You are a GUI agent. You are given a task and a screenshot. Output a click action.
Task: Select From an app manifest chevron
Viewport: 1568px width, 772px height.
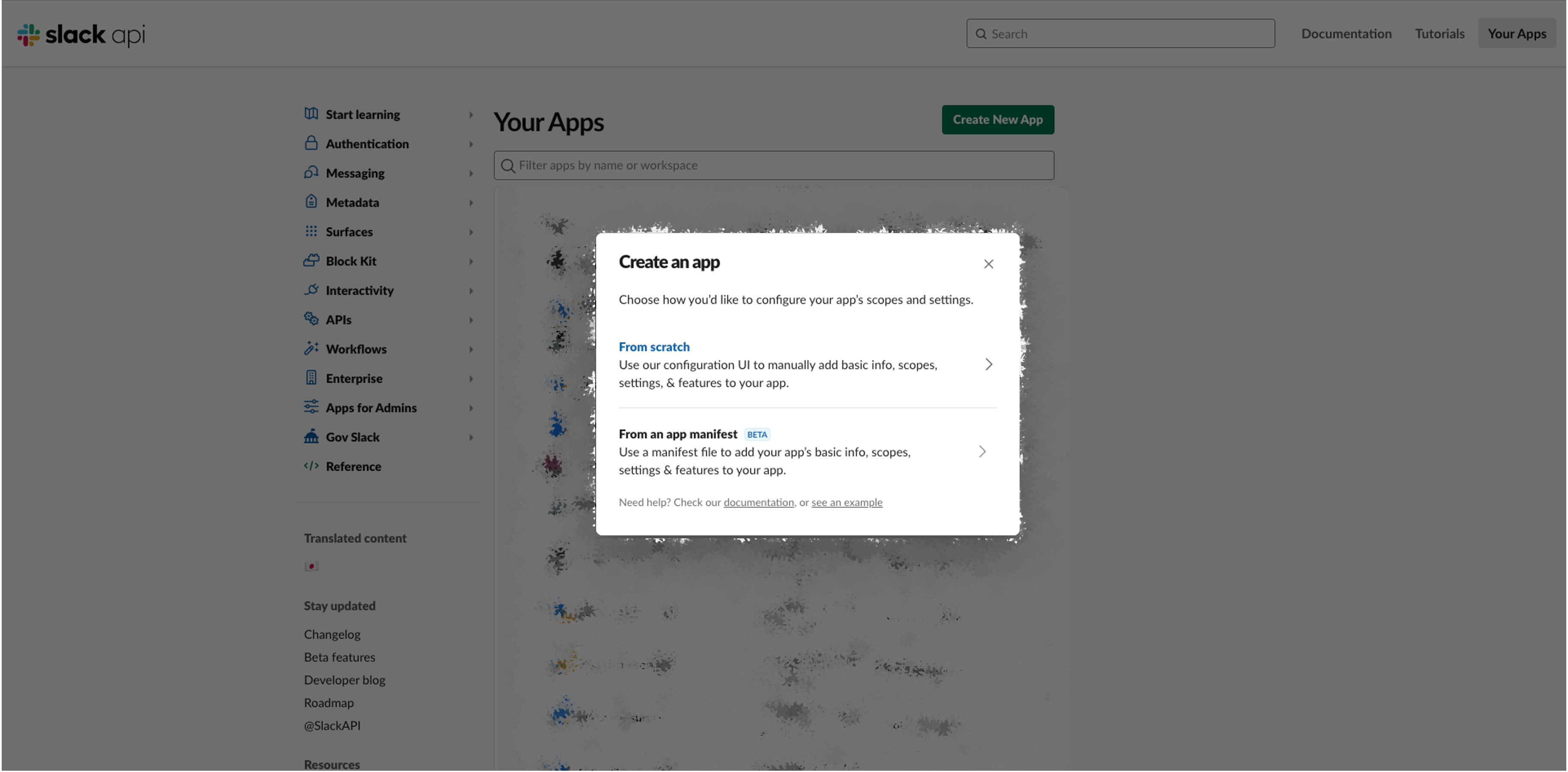[982, 451]
